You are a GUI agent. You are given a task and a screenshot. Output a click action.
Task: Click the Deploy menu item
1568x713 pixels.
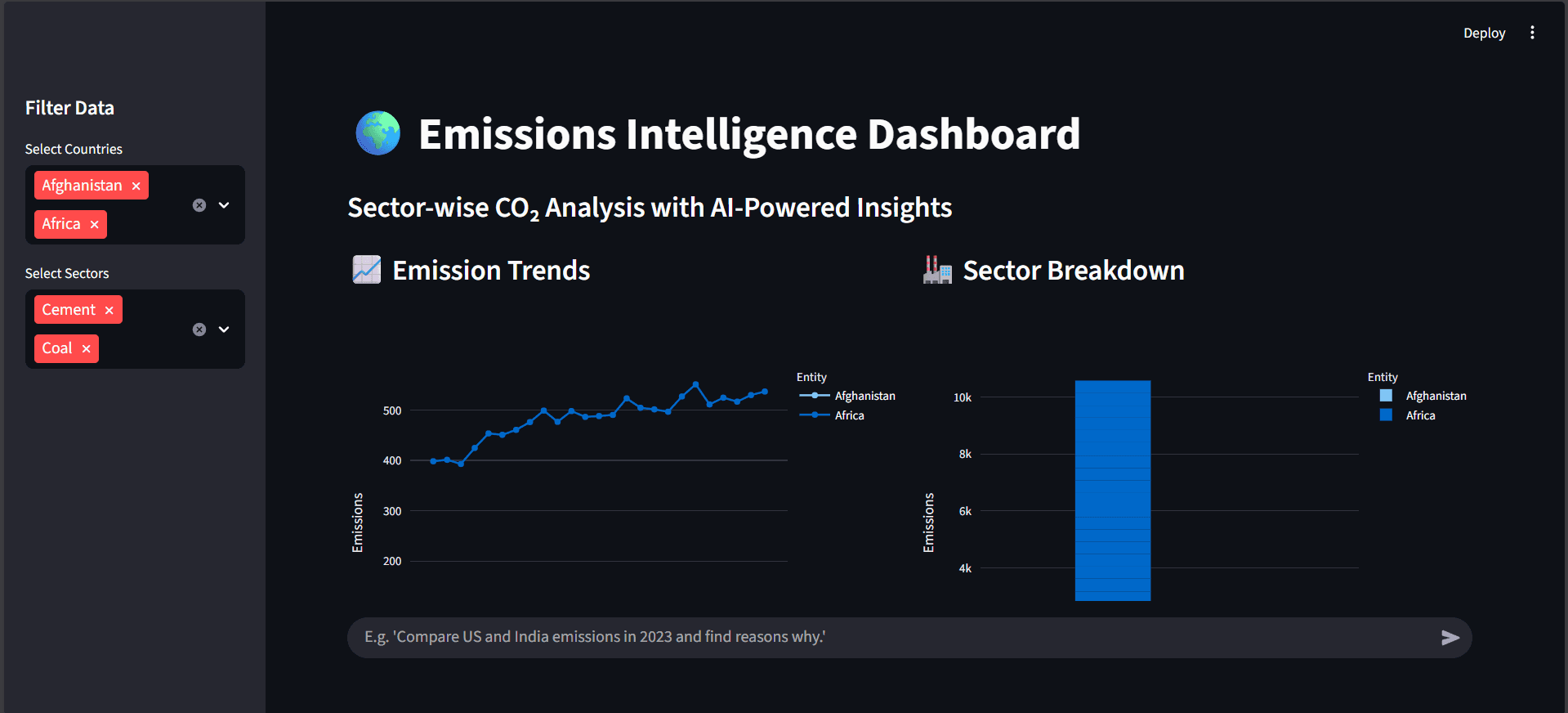coord(1484,33)
